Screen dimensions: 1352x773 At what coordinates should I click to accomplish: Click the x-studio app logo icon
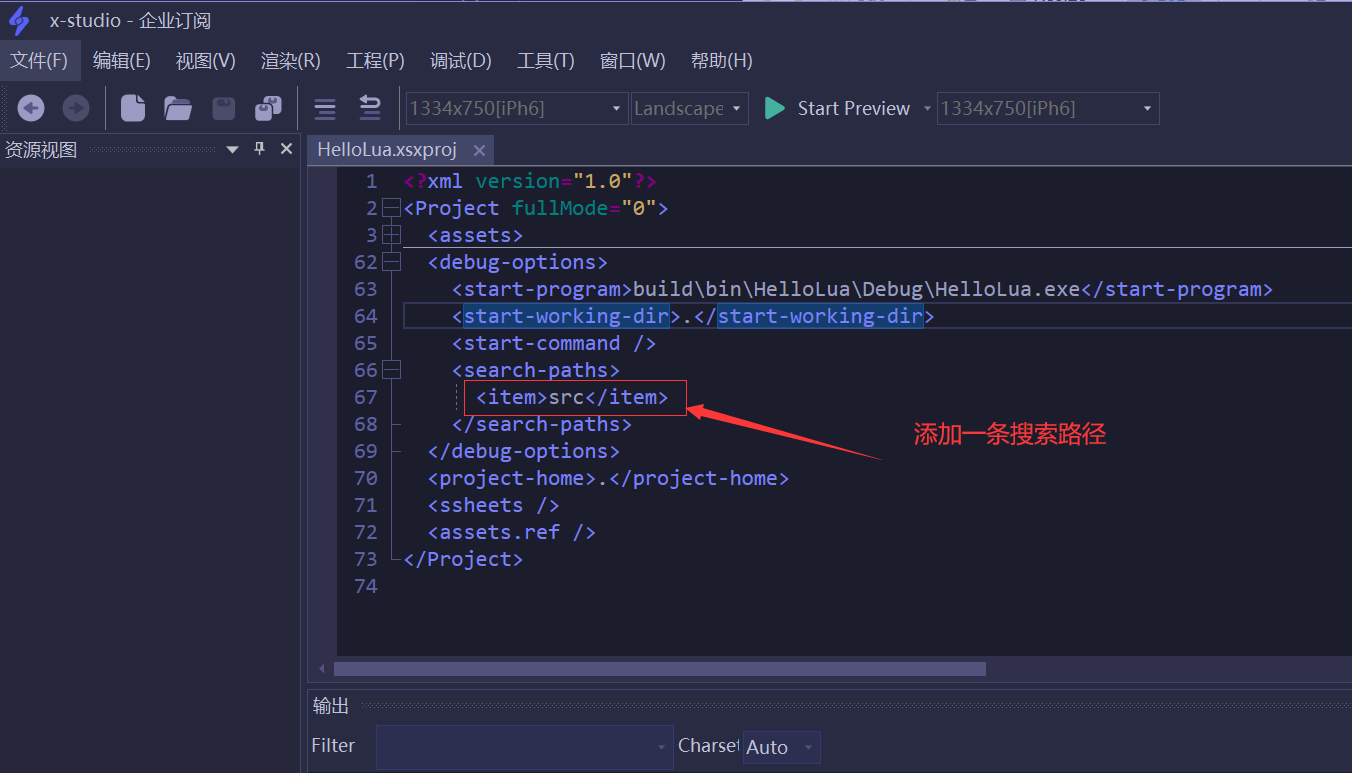(19, 20)
